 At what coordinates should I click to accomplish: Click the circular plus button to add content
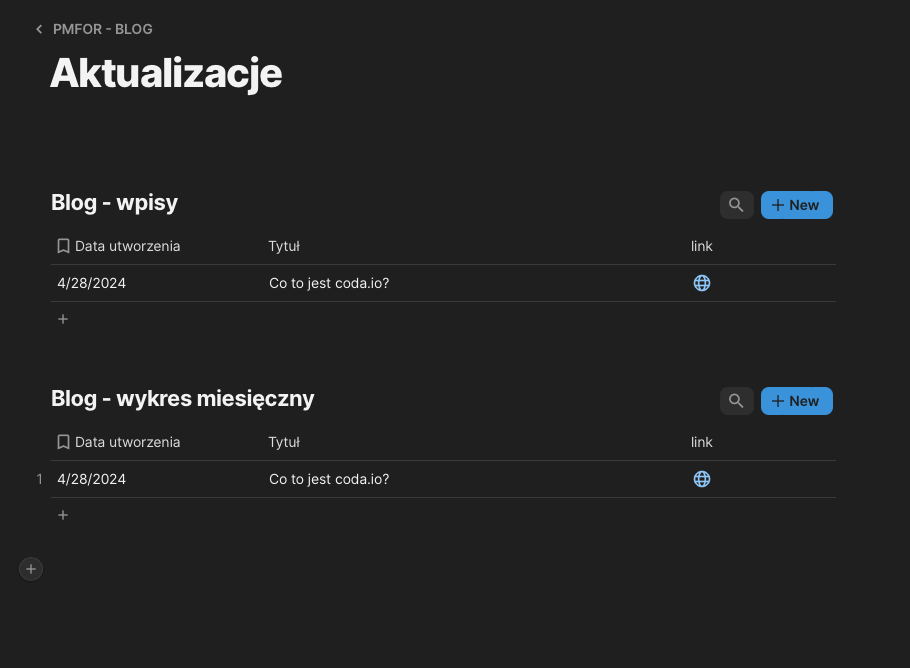point(31,569)
